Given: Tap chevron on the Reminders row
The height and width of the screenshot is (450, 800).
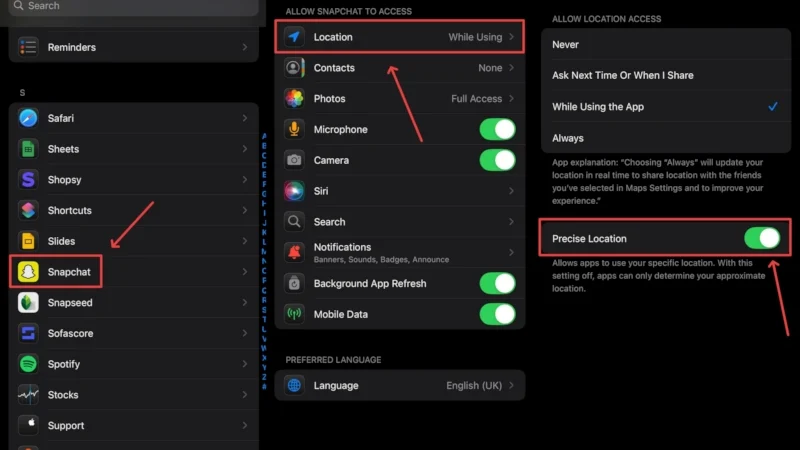Looking at the screenshot, I should click(245, 47).
